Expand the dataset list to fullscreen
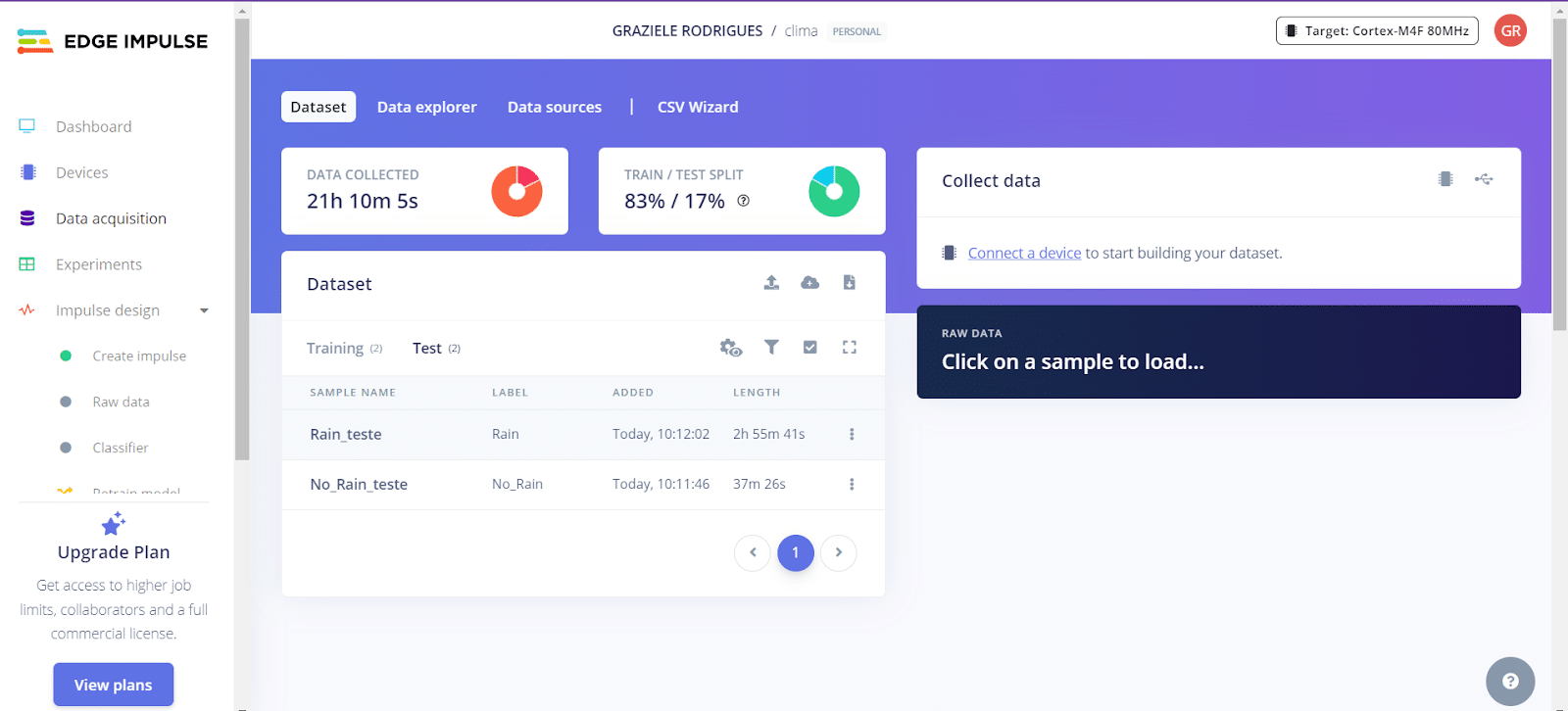The image size is (1568, 711). [x=849, y=347]
